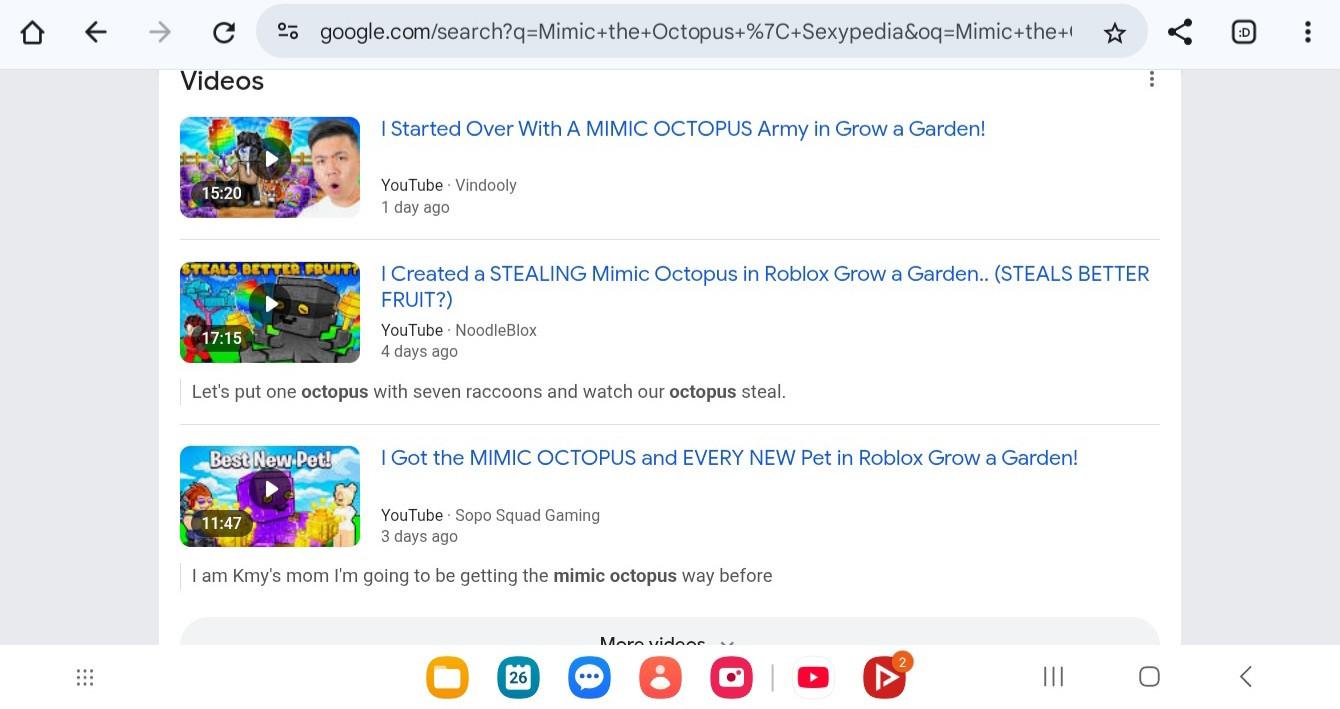Screen dimensions: 1340x709
Task: Play the 11:47 Sopo Squad video thumbnail
Action: pos(270,496)
